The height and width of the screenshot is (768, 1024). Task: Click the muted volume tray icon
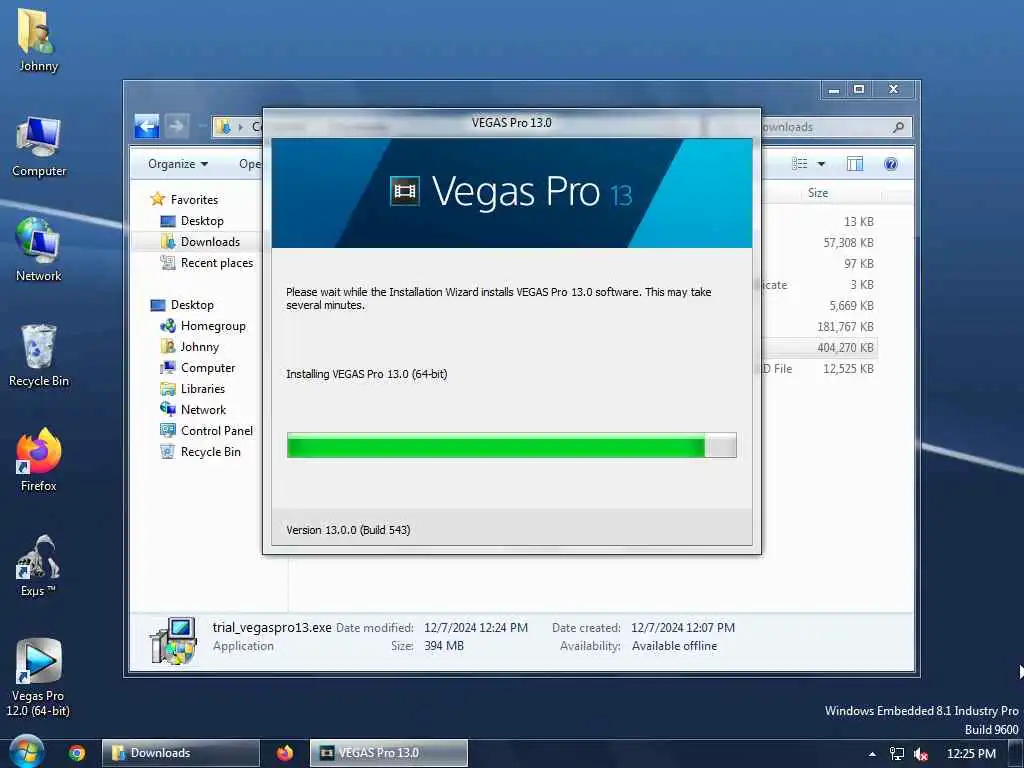point(921,754)
